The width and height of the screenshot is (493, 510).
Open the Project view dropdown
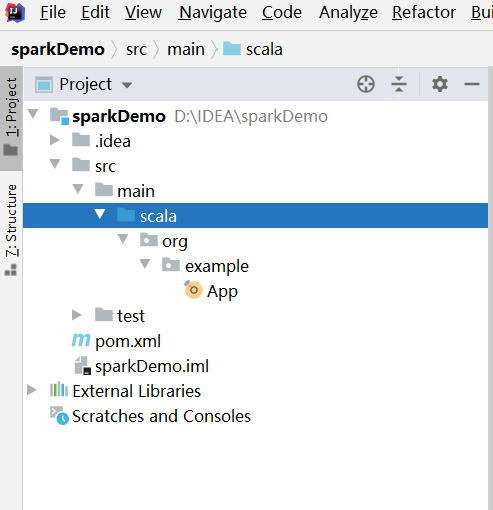tap(127, 85)
